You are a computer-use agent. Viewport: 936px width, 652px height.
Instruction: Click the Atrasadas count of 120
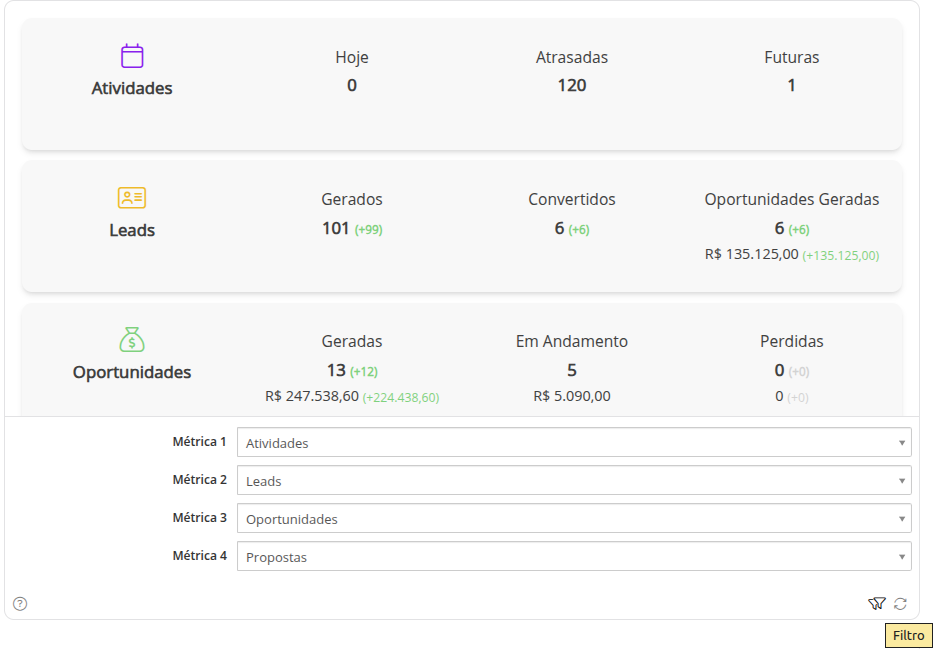pos(572,86)
